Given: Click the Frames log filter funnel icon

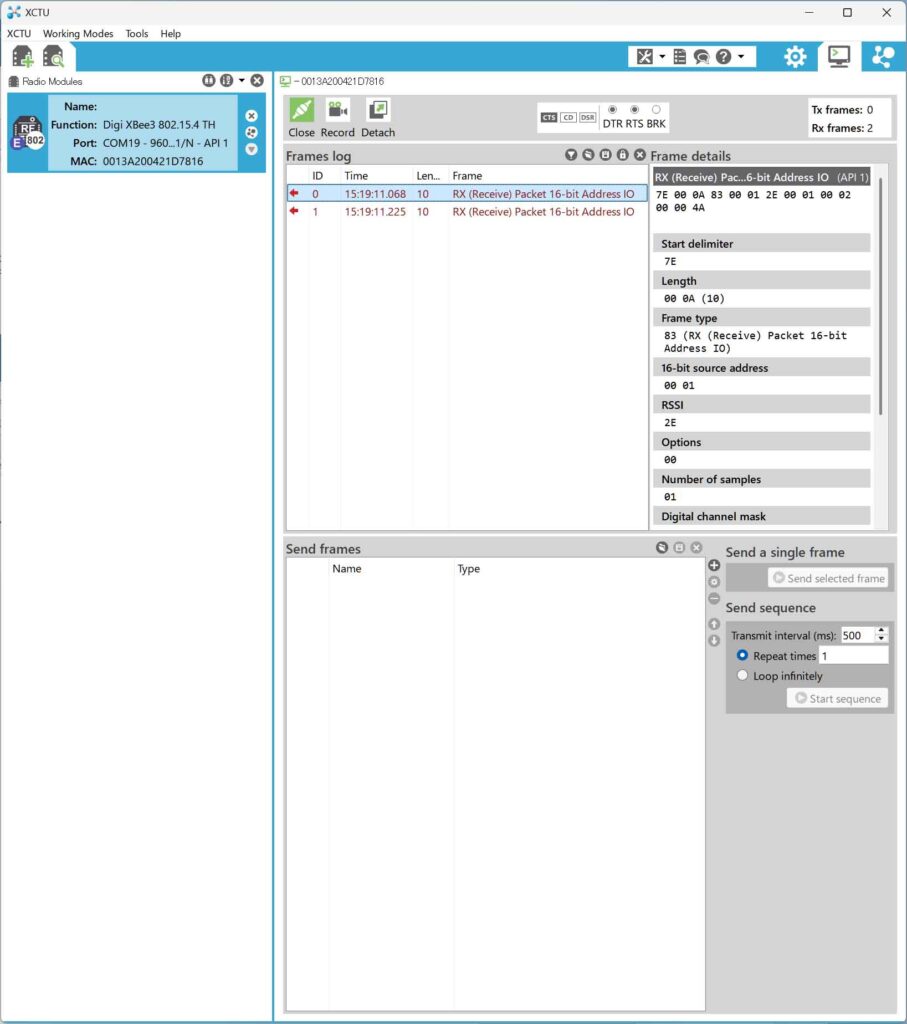Looking at the screenshot, I should tap(571, 155).
